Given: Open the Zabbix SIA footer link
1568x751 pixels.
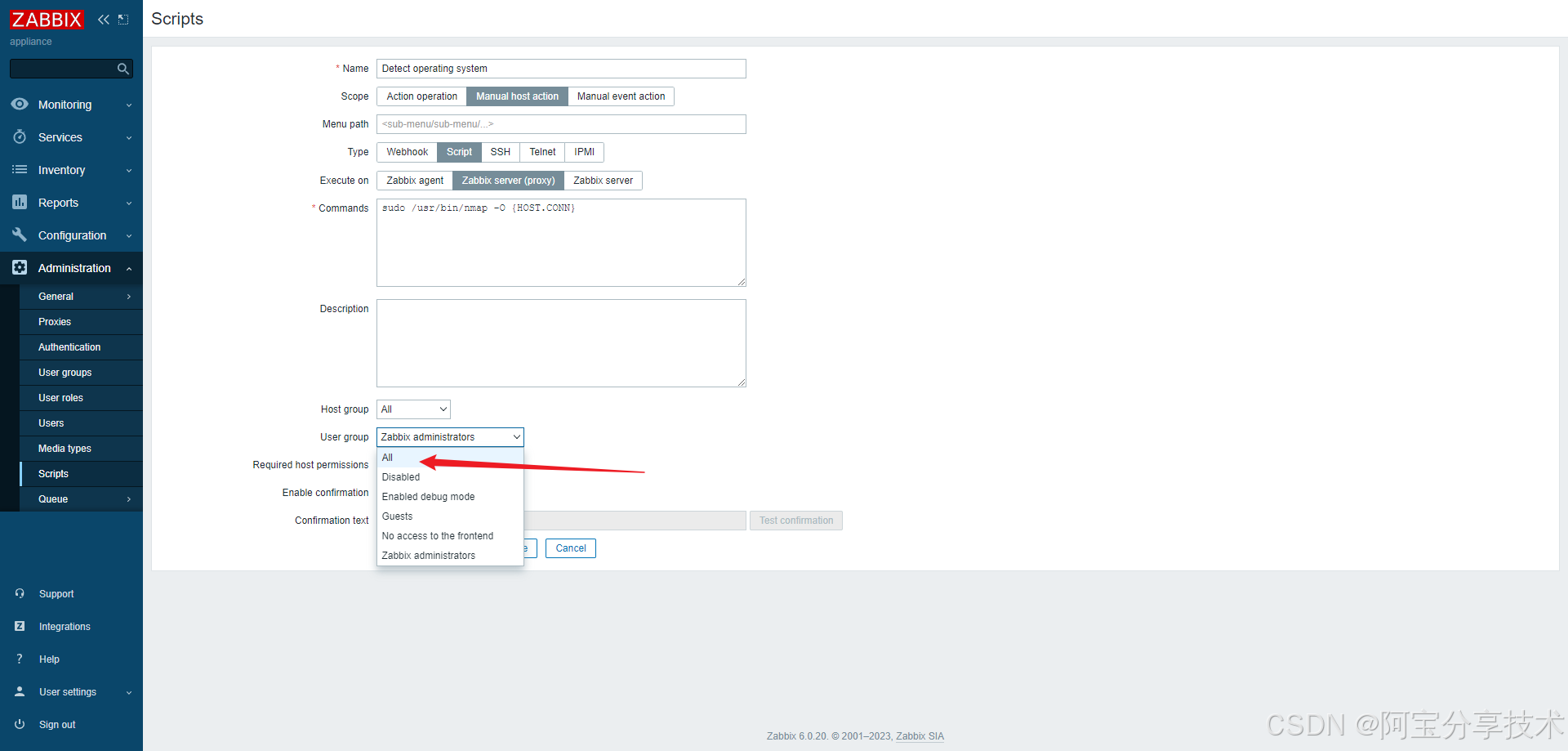Looking at the screenshot, I should click(920, 736).
